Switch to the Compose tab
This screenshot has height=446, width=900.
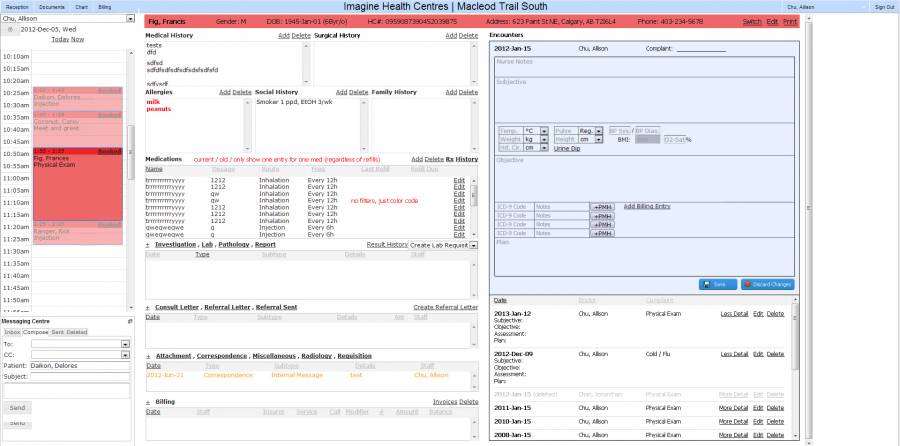tap(36, 332)
